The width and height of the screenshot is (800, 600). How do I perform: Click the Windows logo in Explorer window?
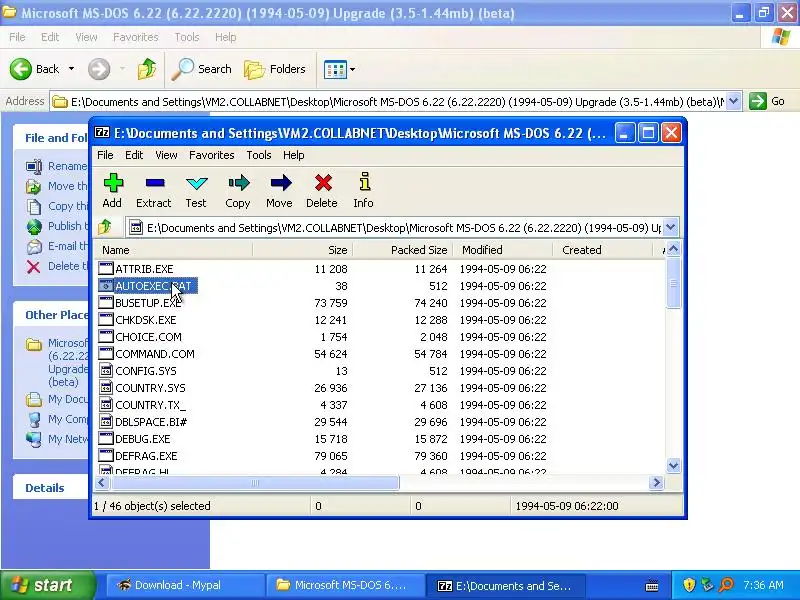[x=781, y=37]
